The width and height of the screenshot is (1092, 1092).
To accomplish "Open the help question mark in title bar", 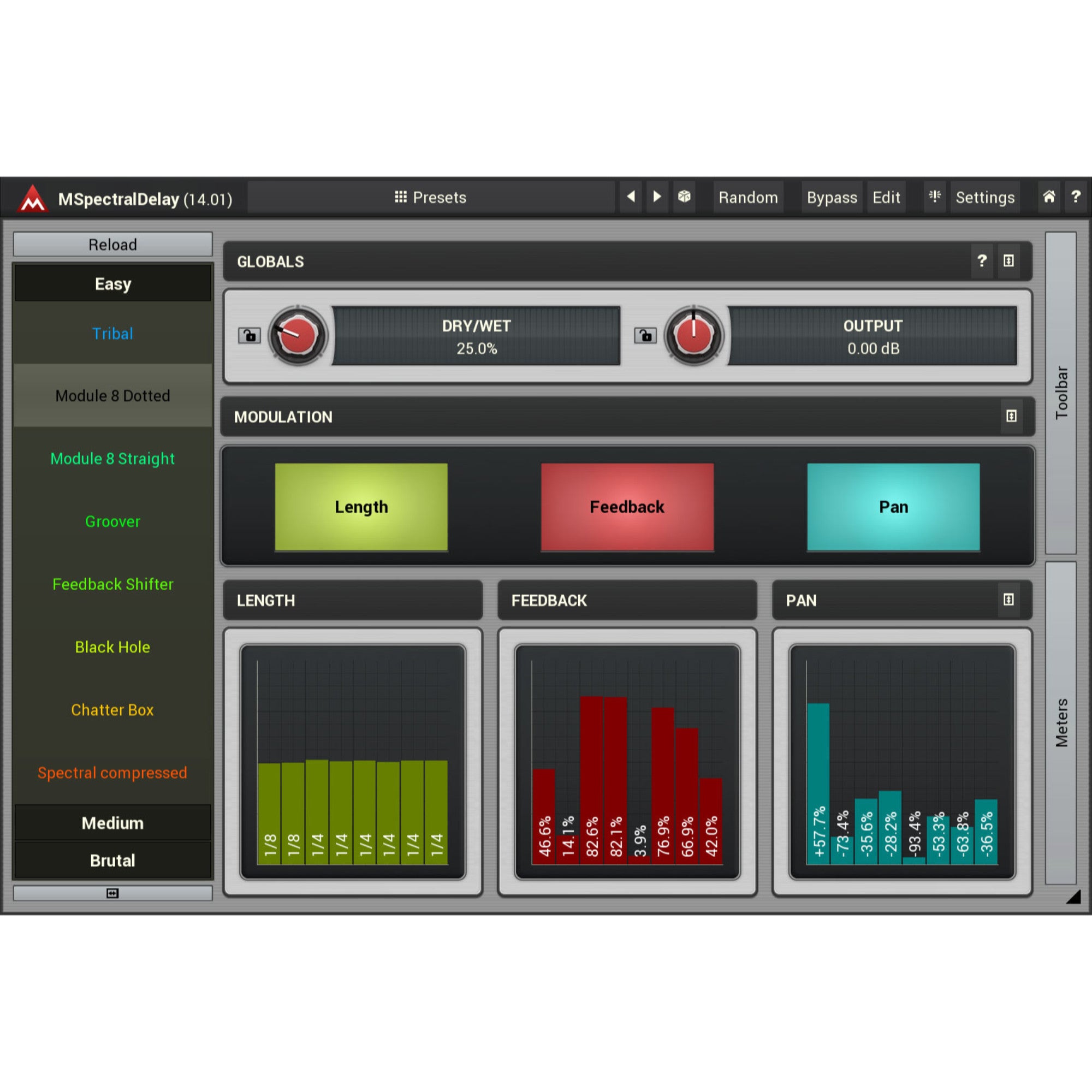I will pos(1076,197).
